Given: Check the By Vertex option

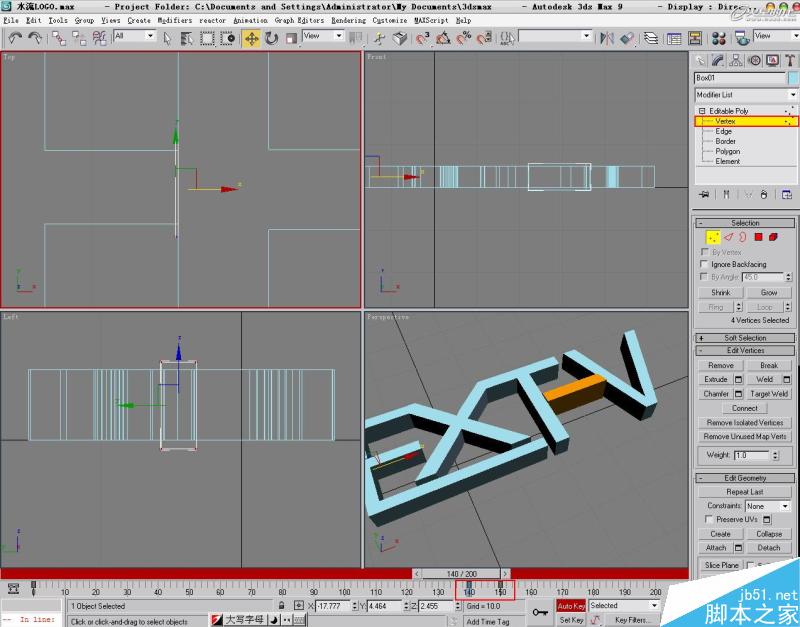Looking at the screenshot, I should tap(704, 251).
